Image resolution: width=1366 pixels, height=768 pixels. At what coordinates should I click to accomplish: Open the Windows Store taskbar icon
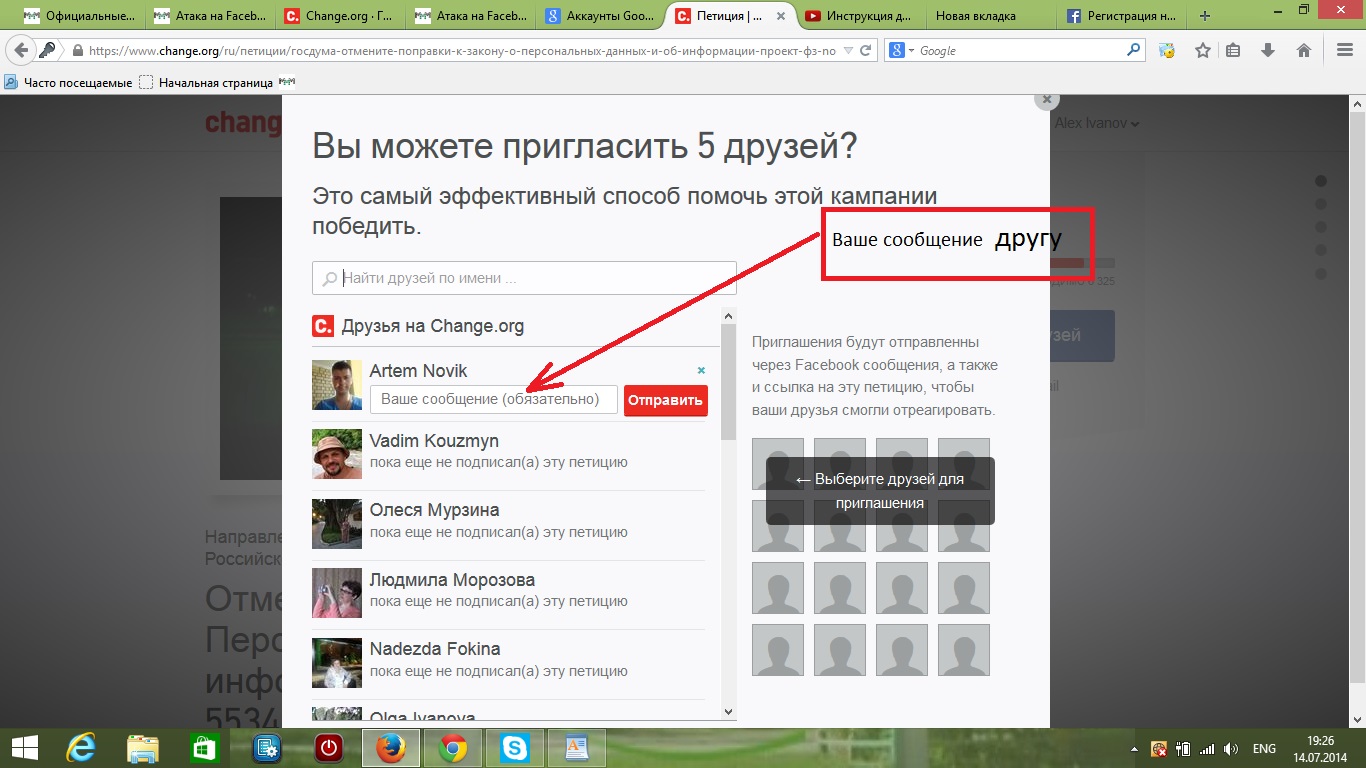coord(205,747)
